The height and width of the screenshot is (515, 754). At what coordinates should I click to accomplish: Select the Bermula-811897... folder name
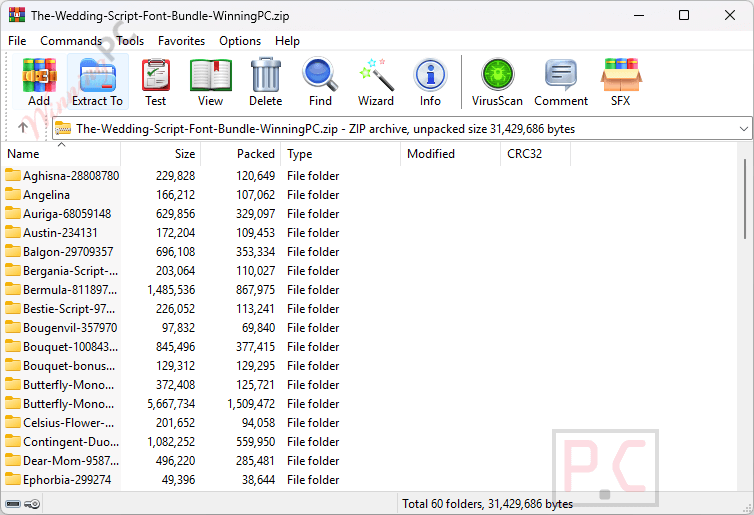point(70,289)
